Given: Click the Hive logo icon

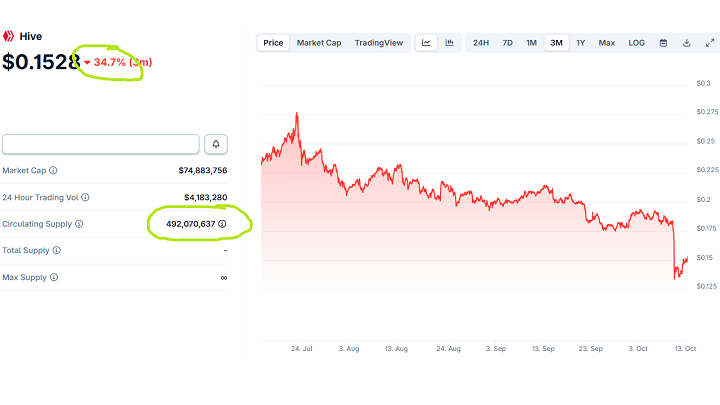Looking at the screenshot, I should tap(10, 36).
